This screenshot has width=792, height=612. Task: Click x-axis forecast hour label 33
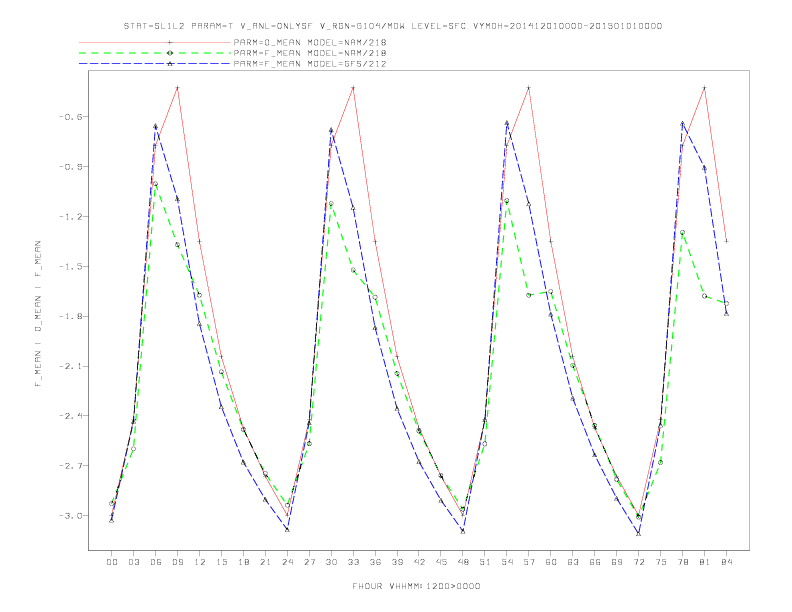pyautogui.click(x=353, y=562)
